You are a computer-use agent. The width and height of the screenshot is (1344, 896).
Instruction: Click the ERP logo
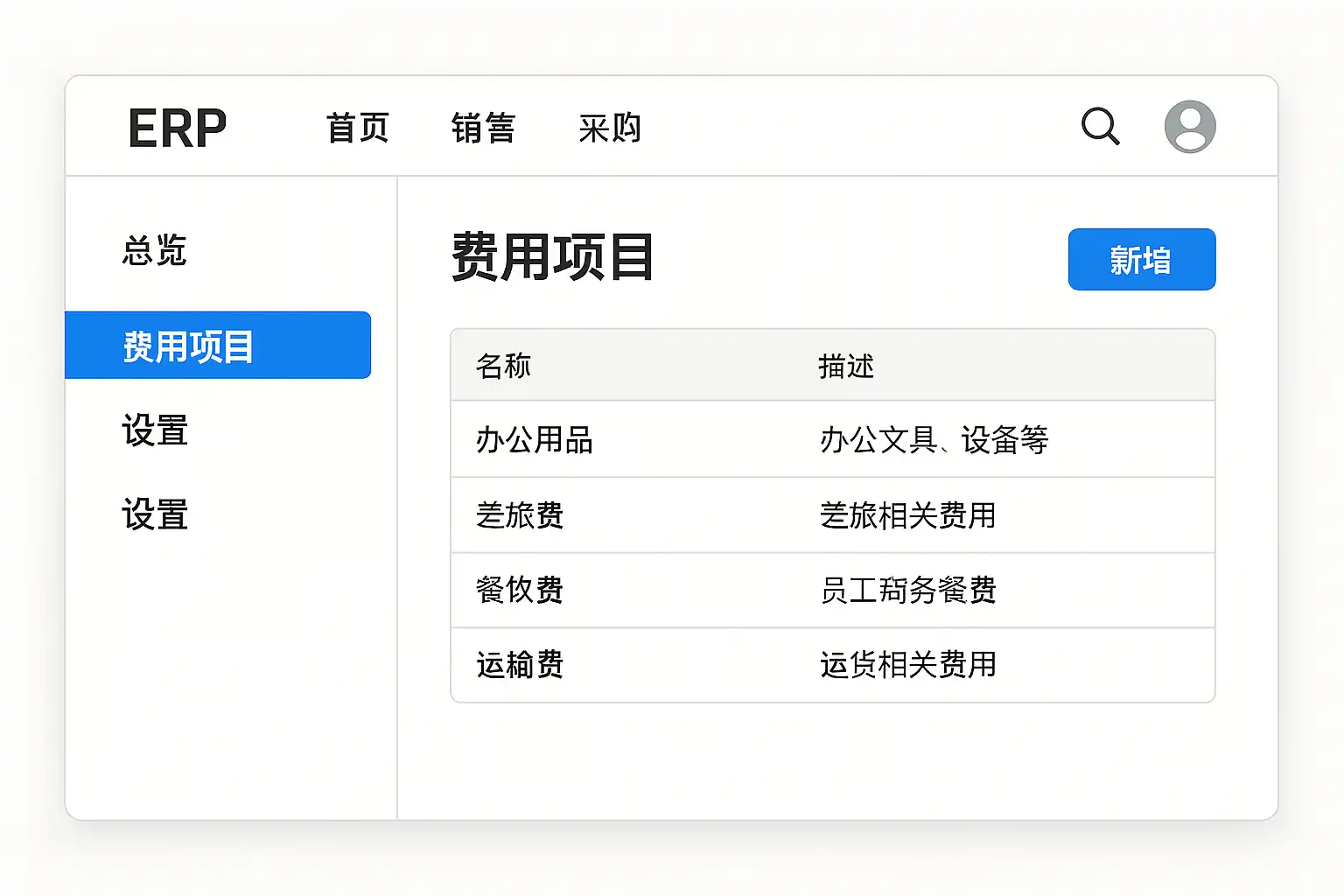pos(177,128)
